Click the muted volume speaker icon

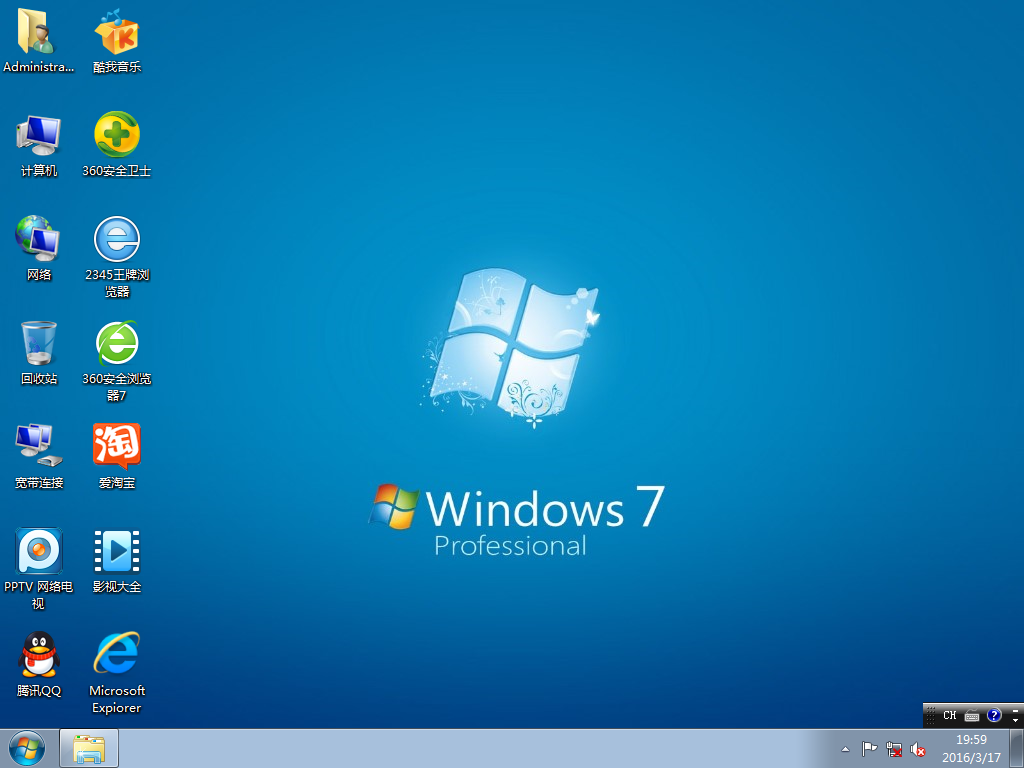918,749
